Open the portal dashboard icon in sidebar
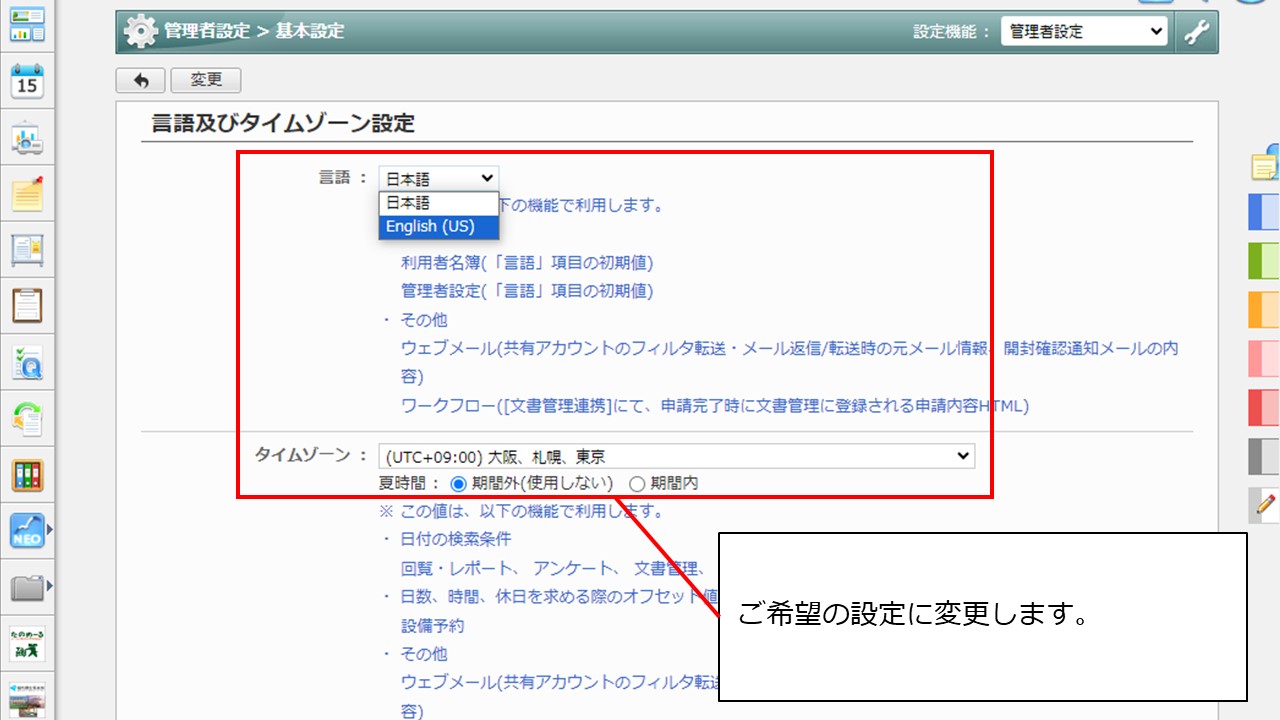The width and height of the screenshot is (1280, 720). click(x=28, y=25)
